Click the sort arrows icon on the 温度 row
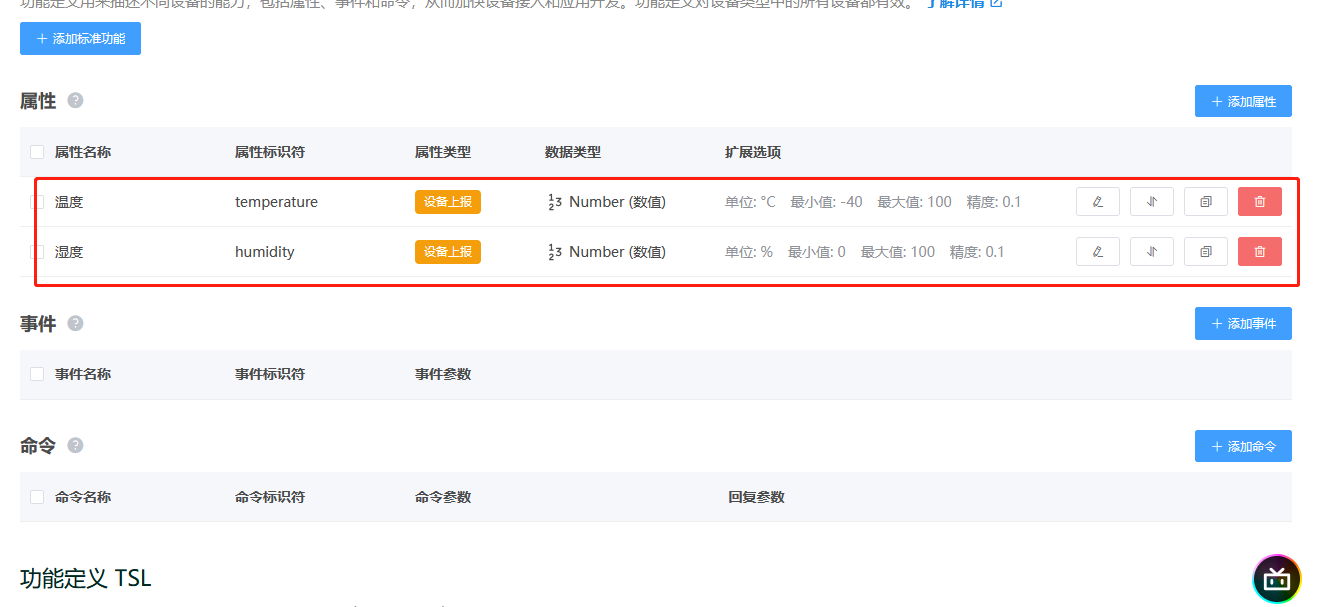1317x607 pixels. click(1151, 201)
